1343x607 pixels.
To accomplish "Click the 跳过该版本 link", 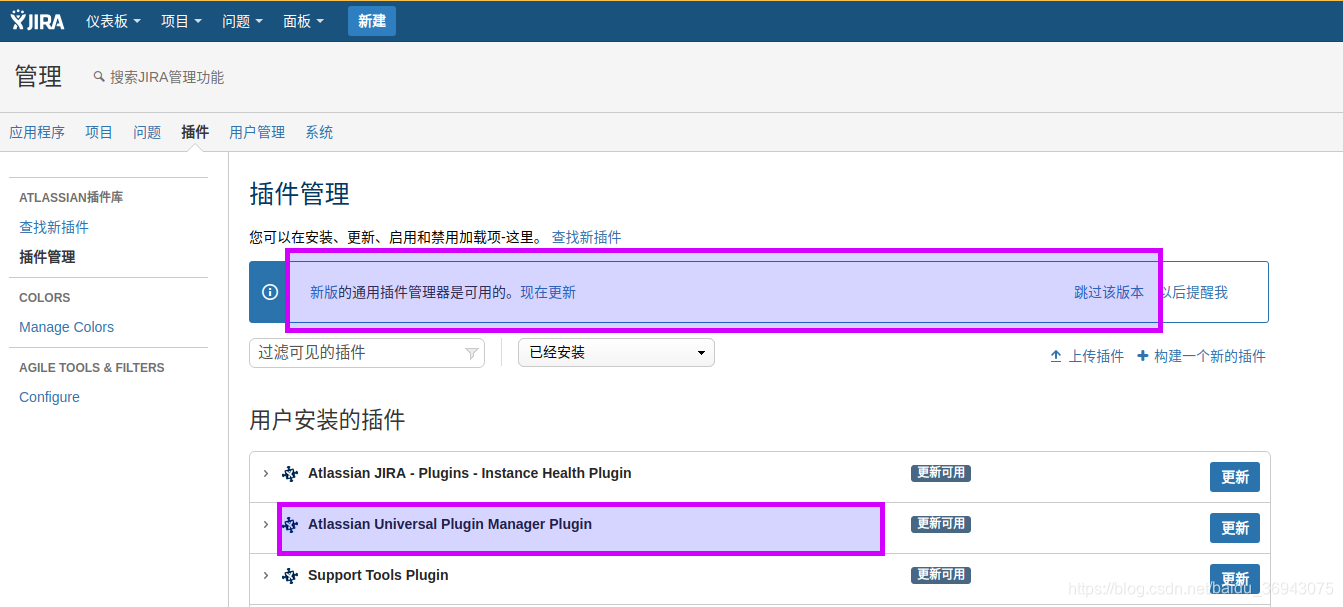I will pos(1109,292).
